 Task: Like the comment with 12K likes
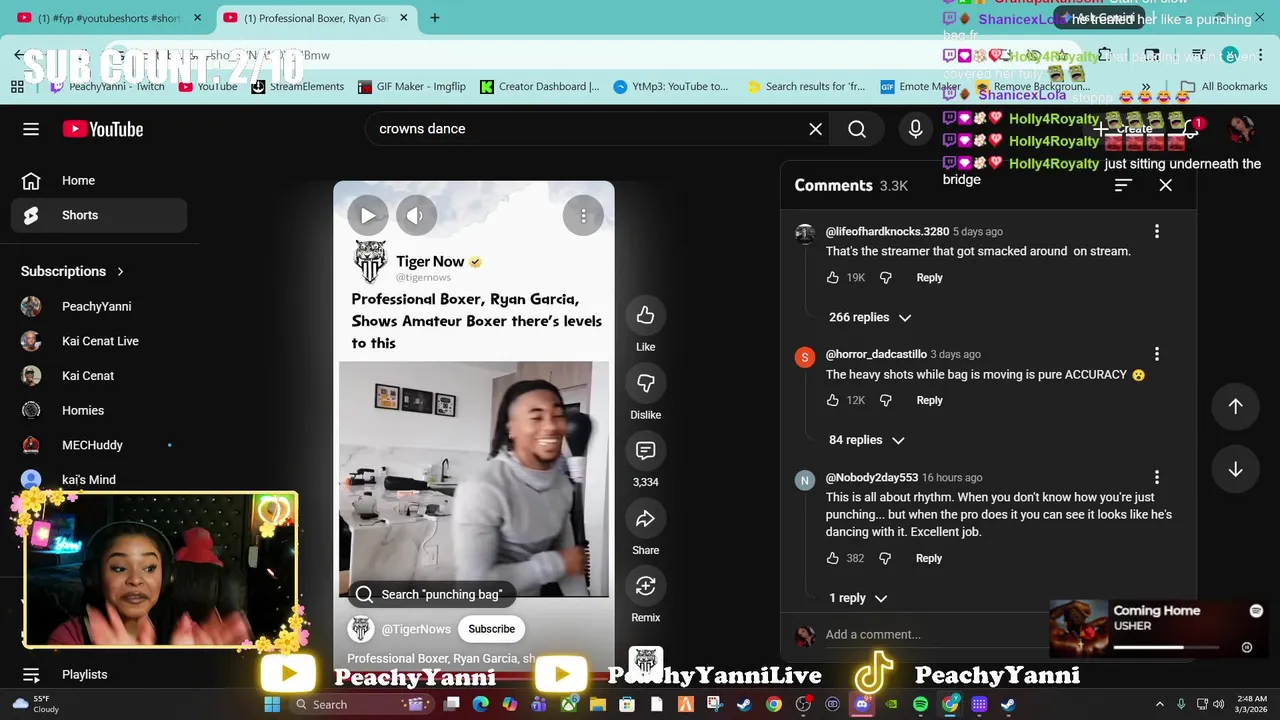(833, 400)
